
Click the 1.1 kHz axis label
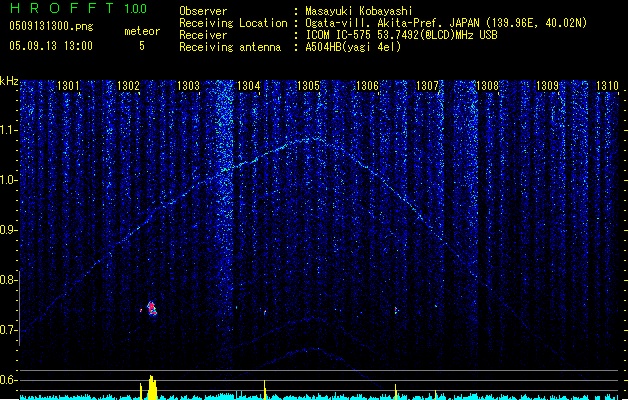click(x=9, y=130)
